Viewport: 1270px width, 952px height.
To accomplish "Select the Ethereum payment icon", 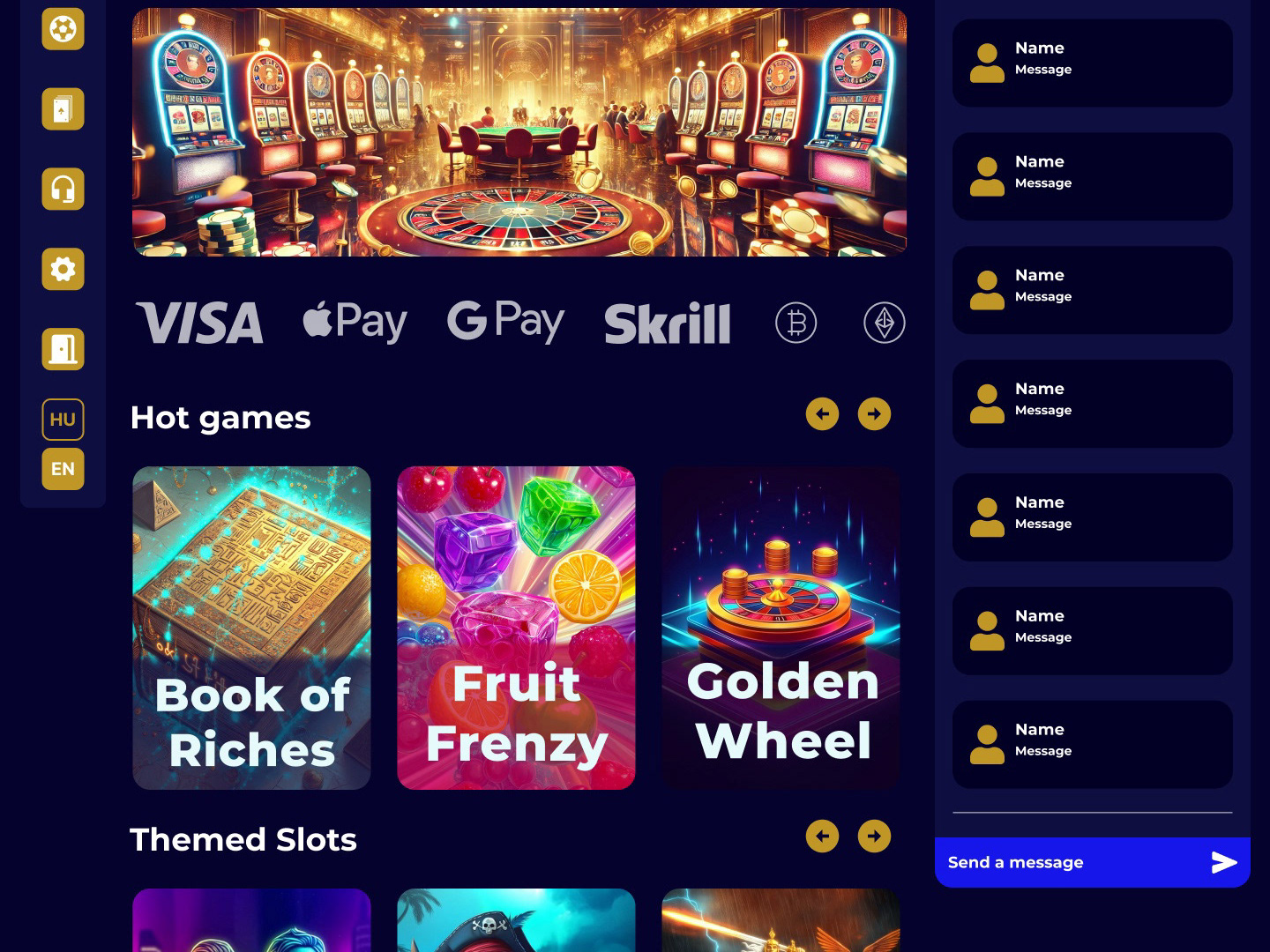I will click(x=885, y=323).
